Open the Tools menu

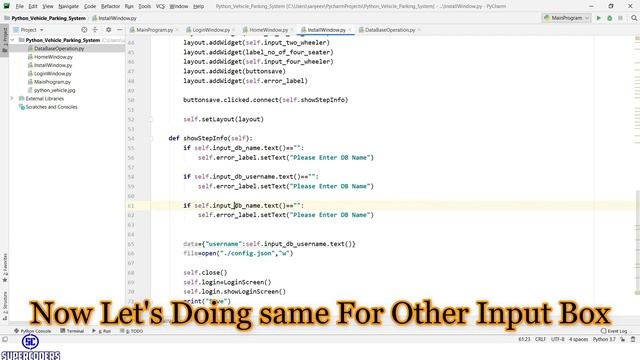pyautogui.click(x=144, y=6)
